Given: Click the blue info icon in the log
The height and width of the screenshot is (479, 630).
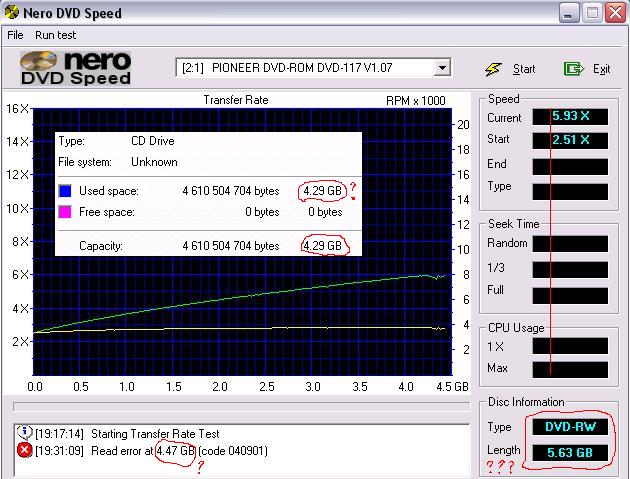Looking at the screenshot, I should pos(24,434).
